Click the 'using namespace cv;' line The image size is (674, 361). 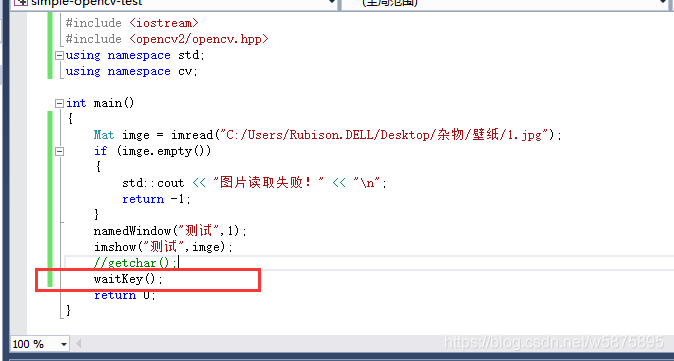click(x=132, y=71)
